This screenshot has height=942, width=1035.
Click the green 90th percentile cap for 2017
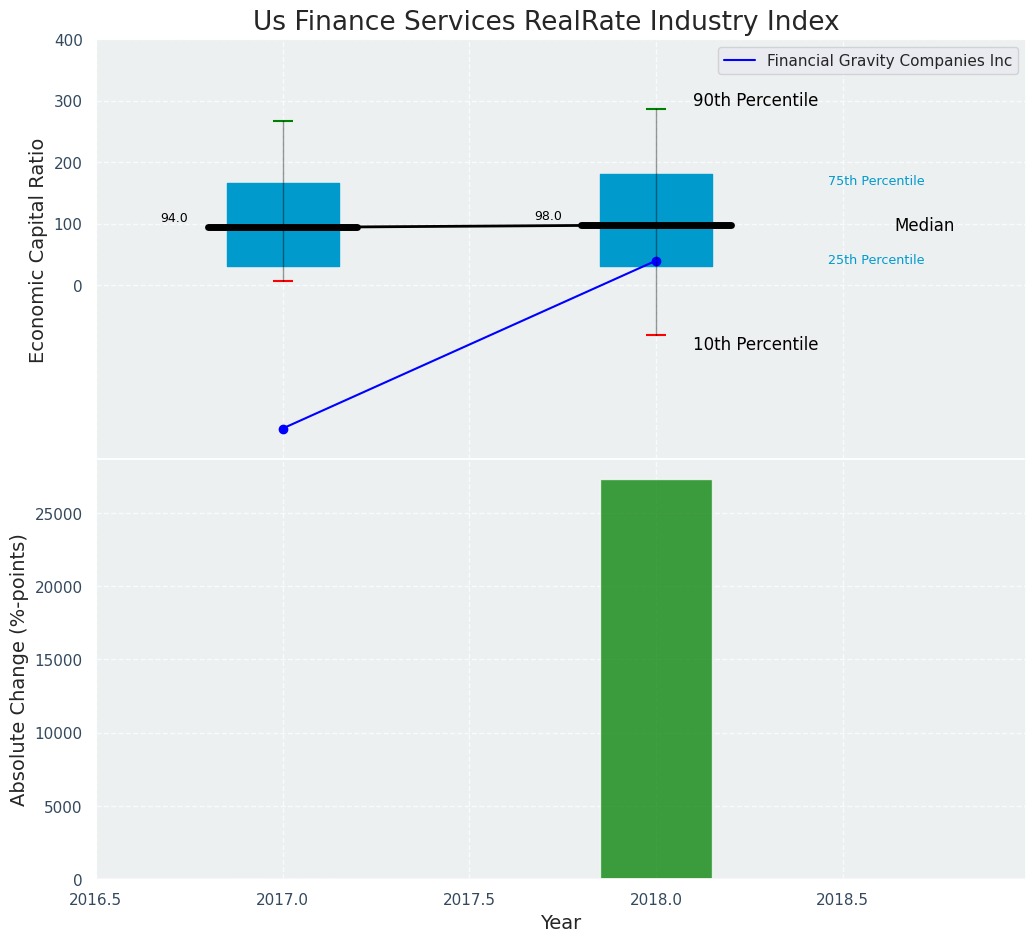[283, 121]
